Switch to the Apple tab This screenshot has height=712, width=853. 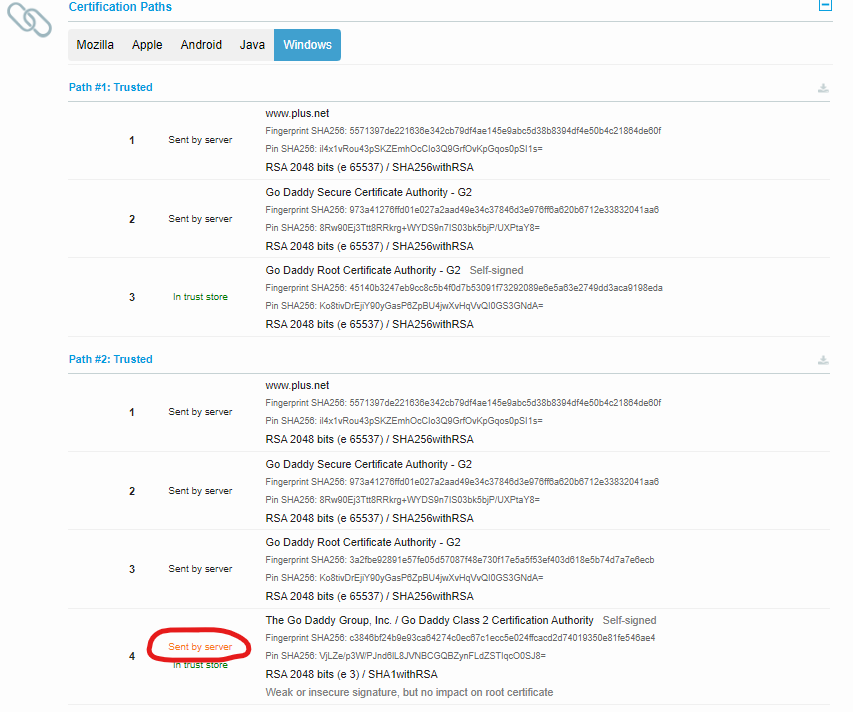click(147, 45)
